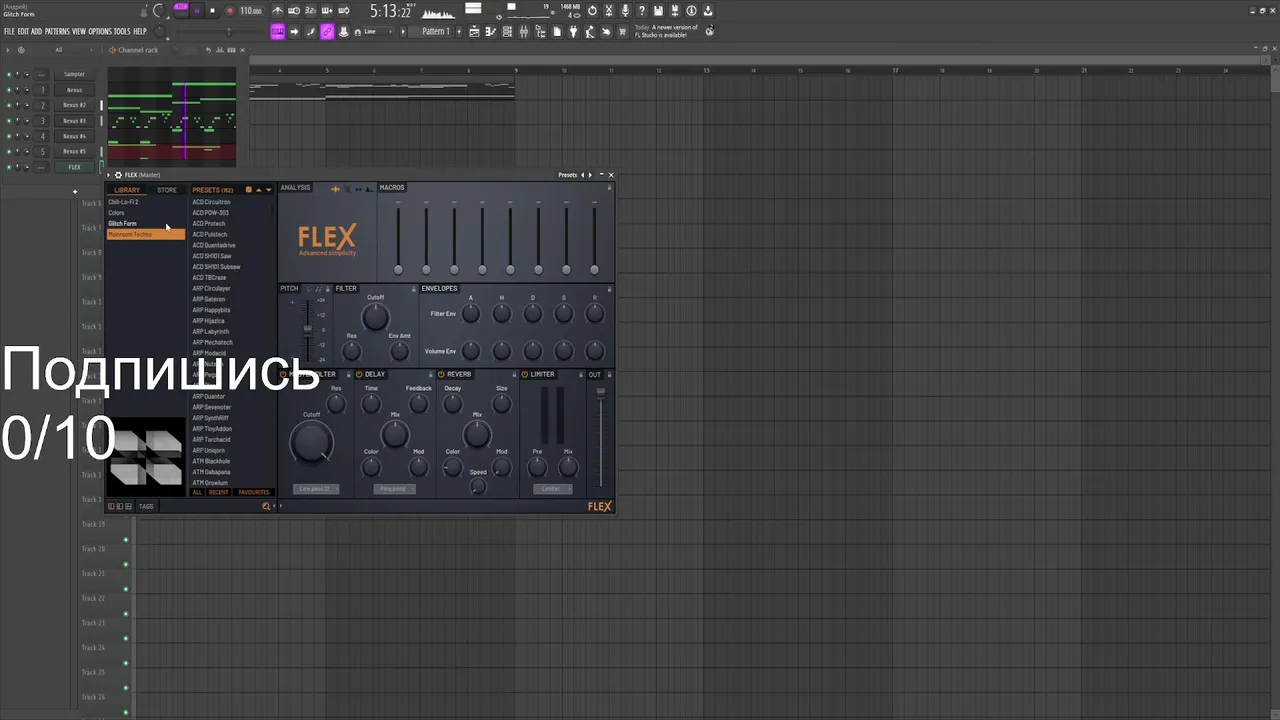
Task: Switch FLEX to the STORE tab
Action: 167,190
